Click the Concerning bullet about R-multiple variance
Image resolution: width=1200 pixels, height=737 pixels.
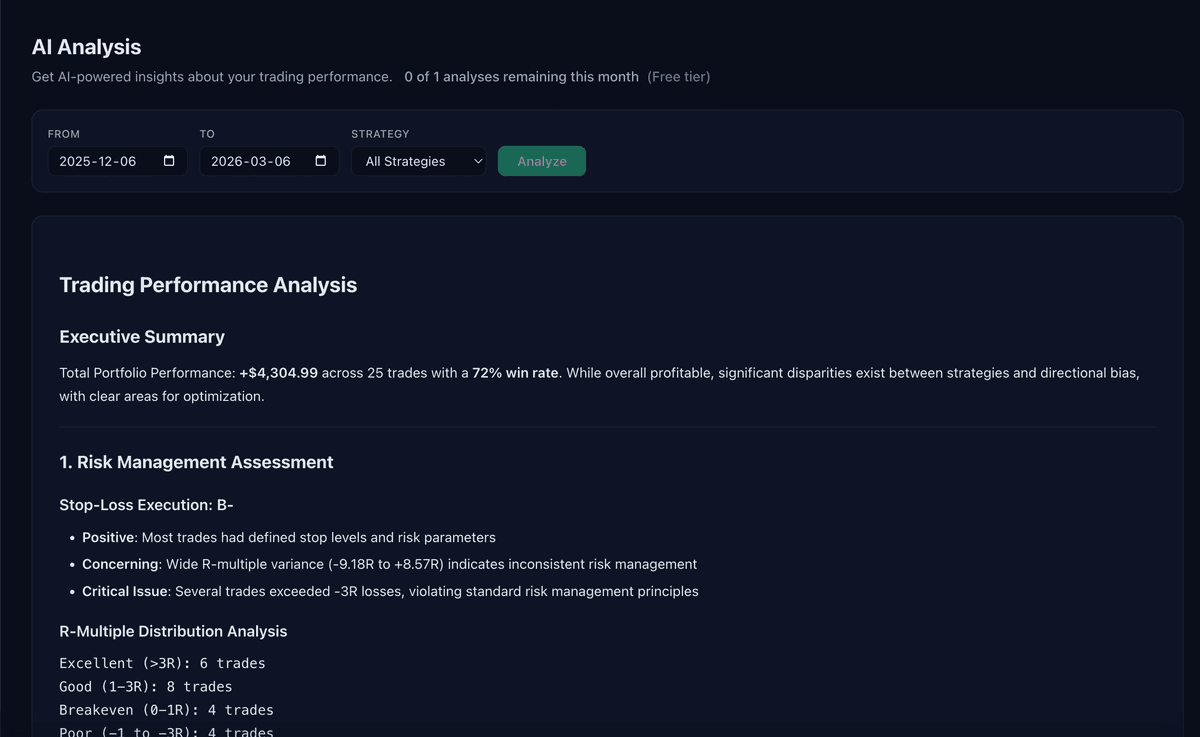tap(389, 564)
